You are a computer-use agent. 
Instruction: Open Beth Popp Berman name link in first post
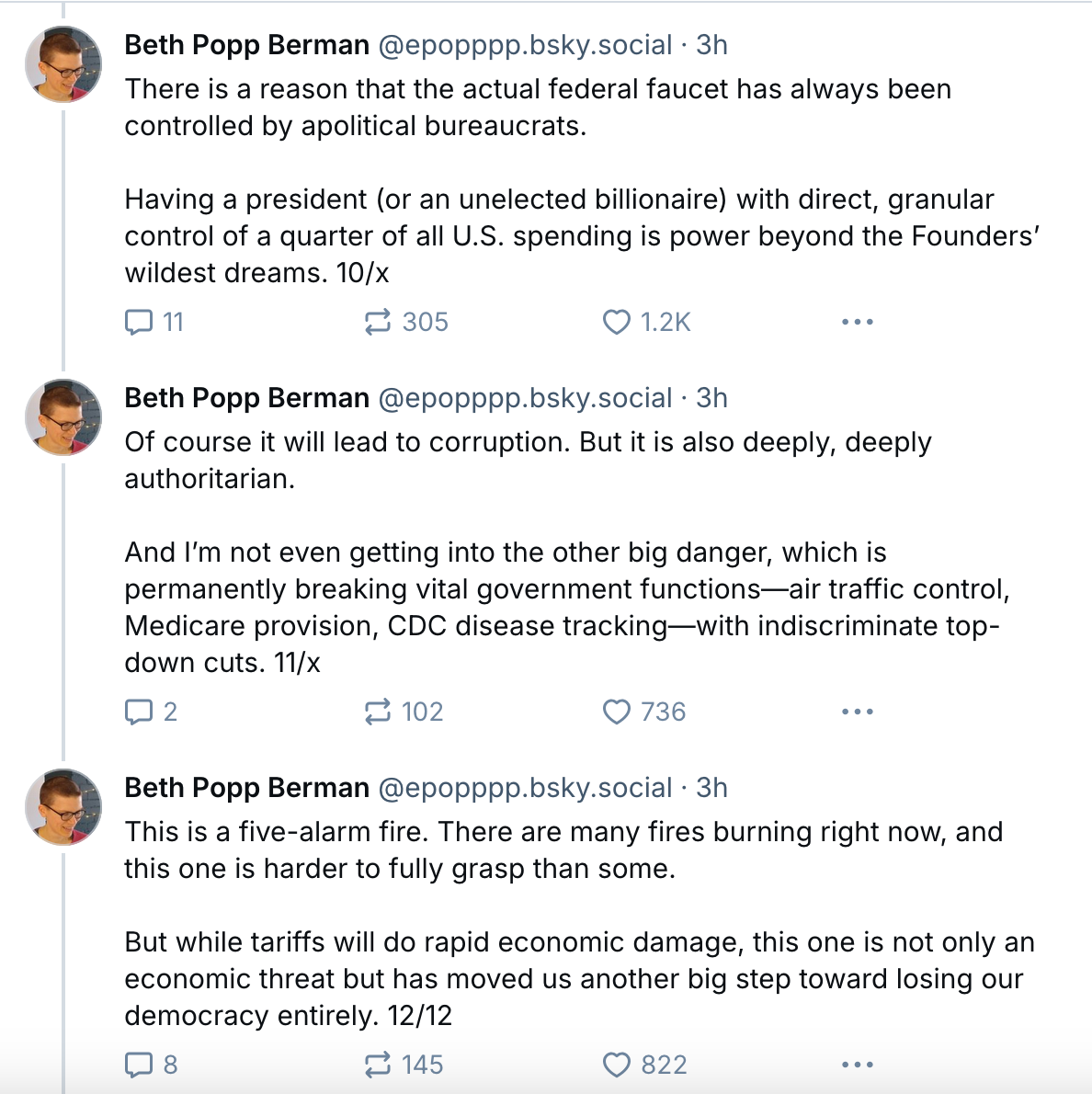(x=246, y=45)
